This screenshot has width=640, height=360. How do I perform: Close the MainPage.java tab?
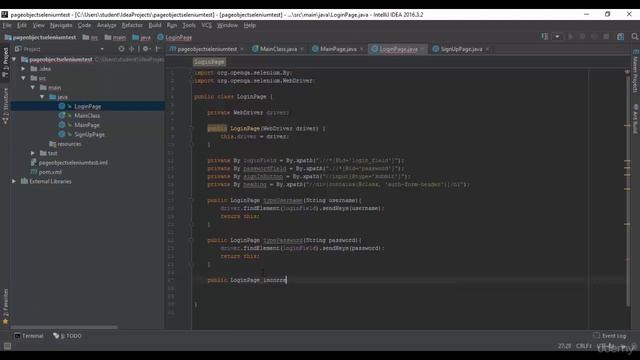click(x=362, y=49)
